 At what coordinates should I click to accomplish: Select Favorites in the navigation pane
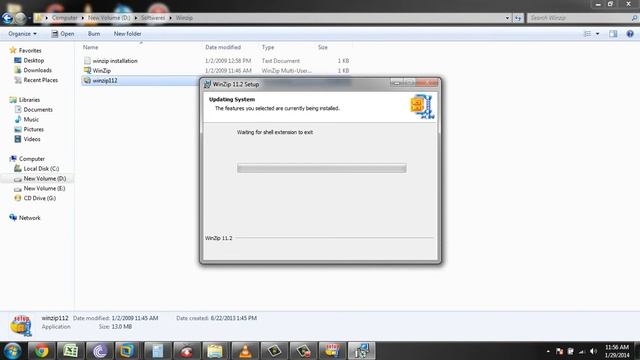[x=30, y=51]
